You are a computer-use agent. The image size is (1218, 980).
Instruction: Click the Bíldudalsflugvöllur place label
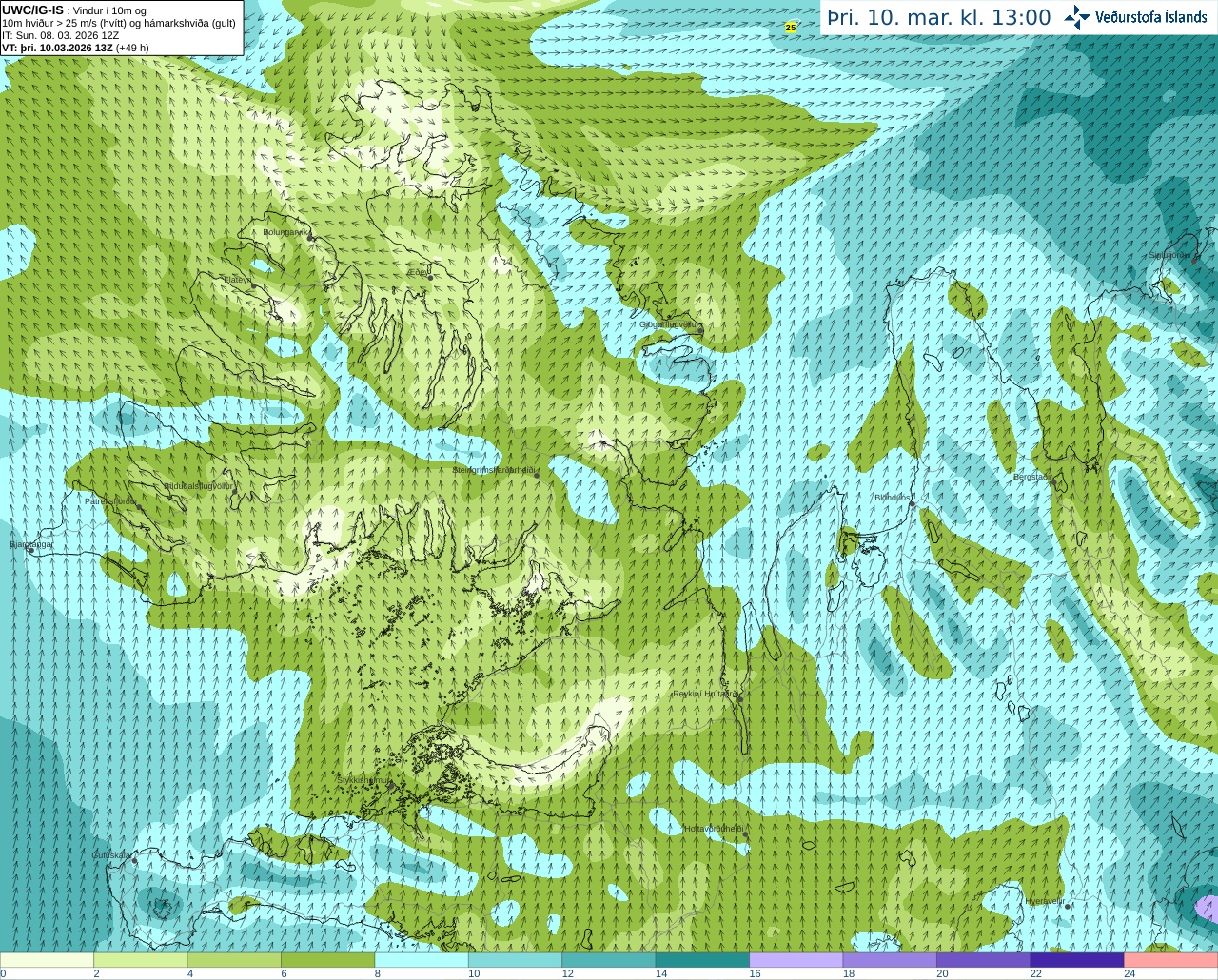pos(198,485)
